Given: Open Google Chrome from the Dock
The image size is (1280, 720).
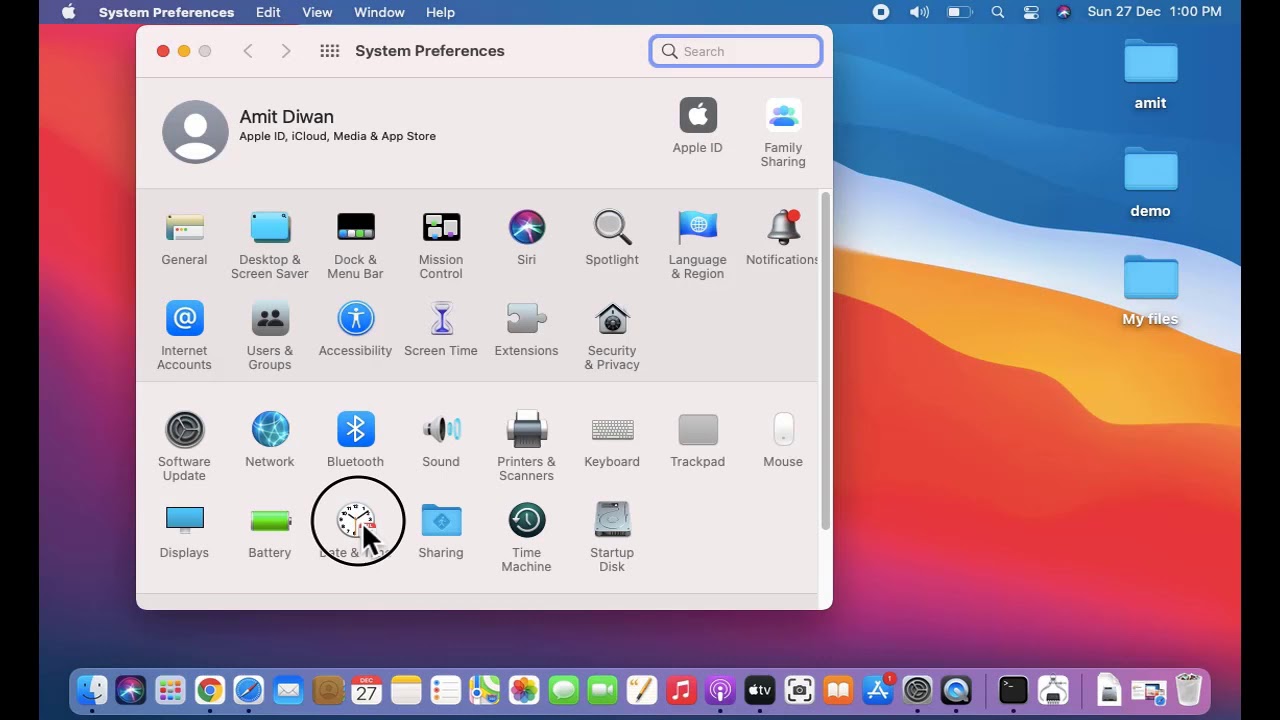Looking at the screenshot, I should click(x=209, y=690).
